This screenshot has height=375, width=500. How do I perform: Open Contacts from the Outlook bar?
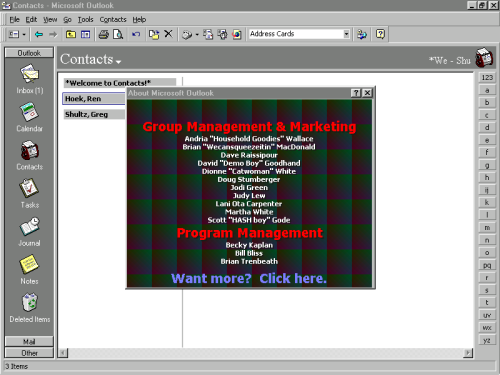click(x=29, y=156)
